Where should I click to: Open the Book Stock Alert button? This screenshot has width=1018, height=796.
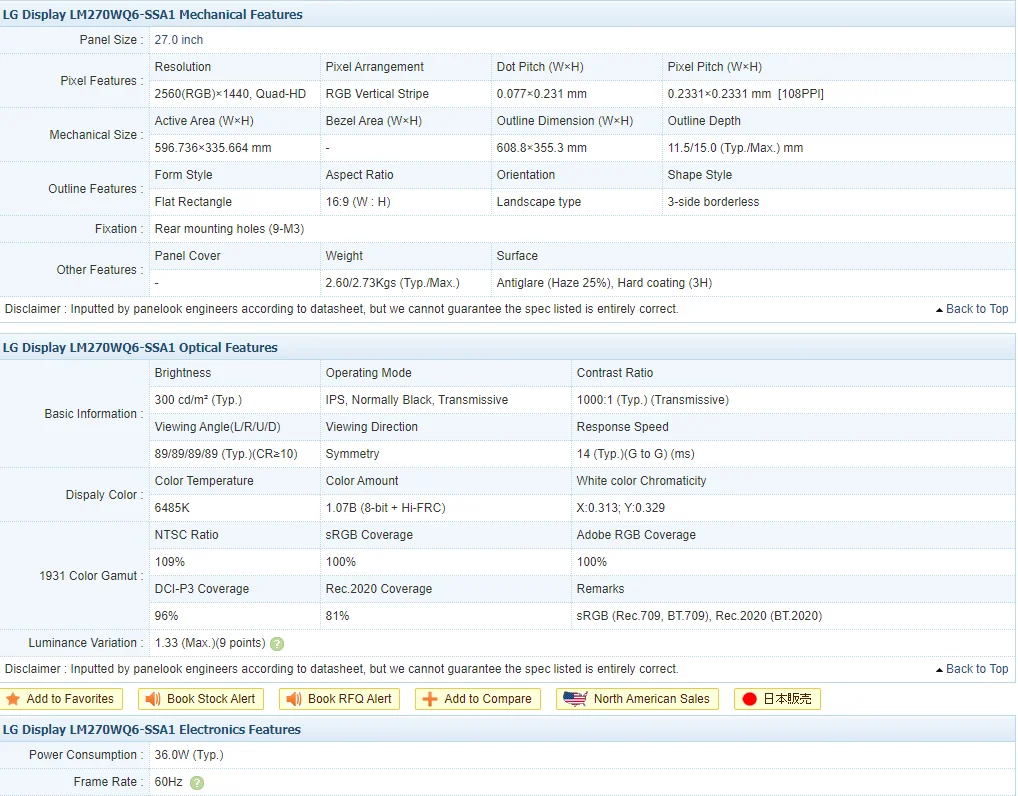201,699
